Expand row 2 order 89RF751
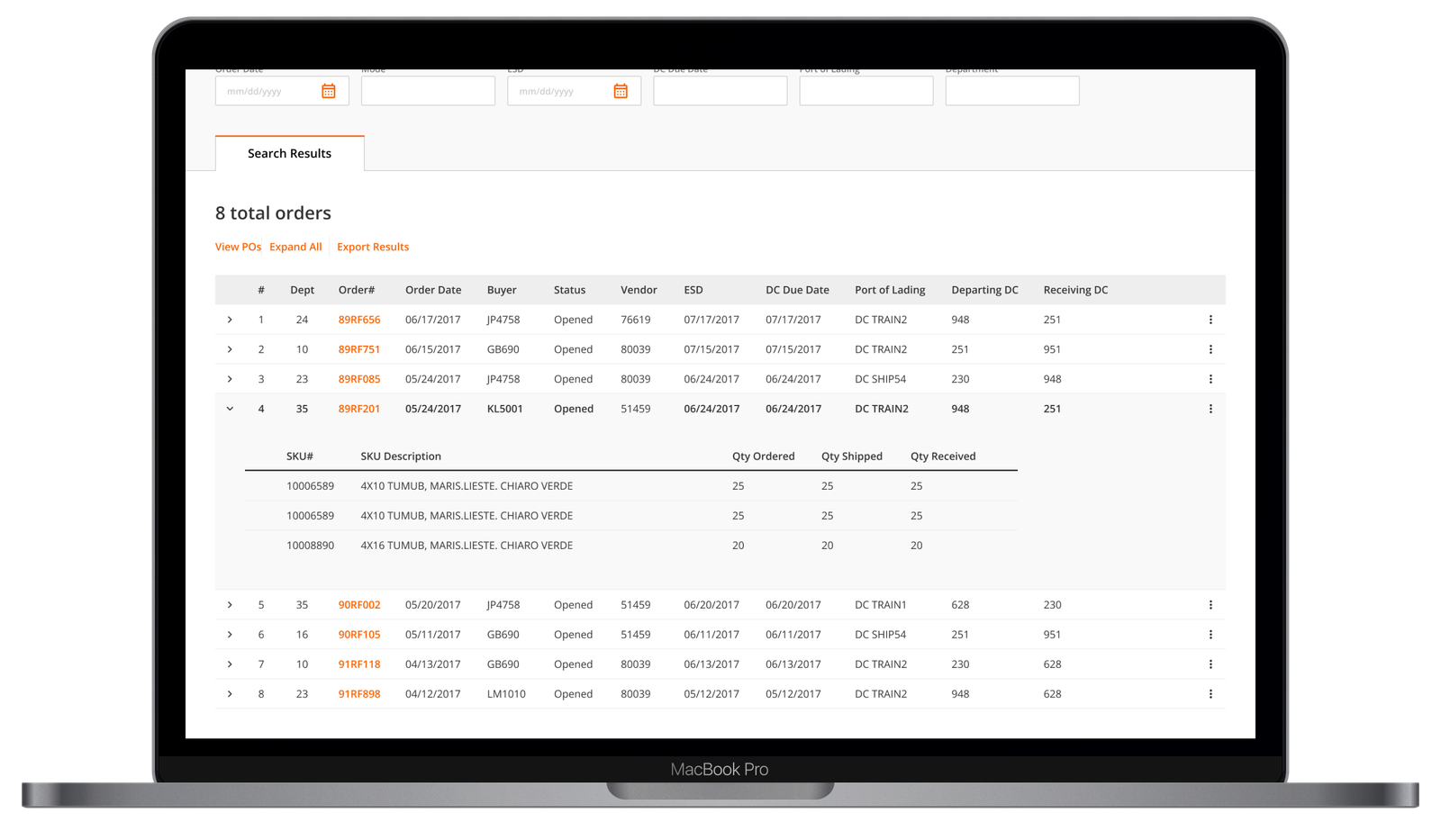1441x840 pixels. click(230, 349)
